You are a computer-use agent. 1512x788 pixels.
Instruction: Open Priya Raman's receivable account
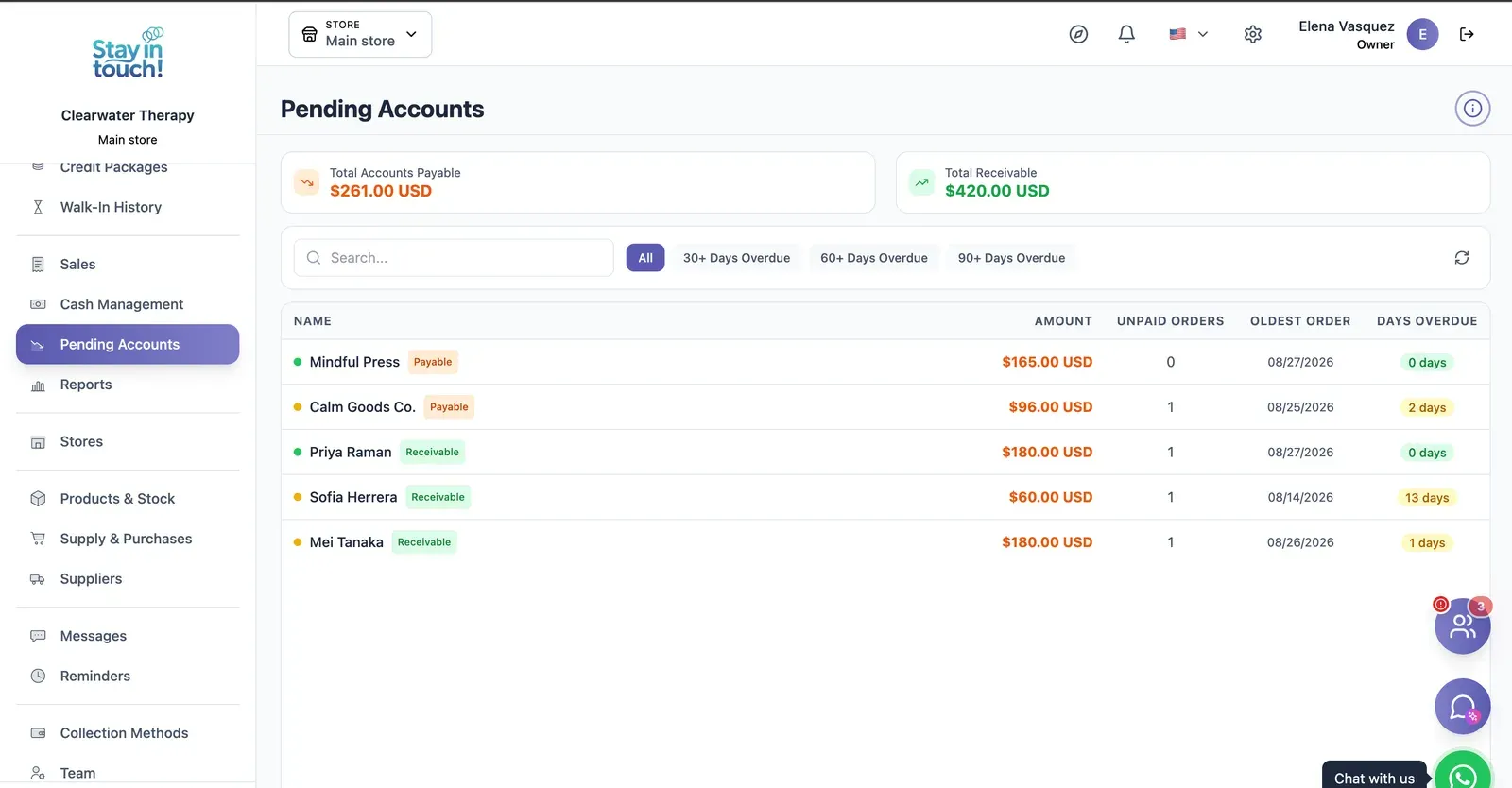(x=885, y=453)
